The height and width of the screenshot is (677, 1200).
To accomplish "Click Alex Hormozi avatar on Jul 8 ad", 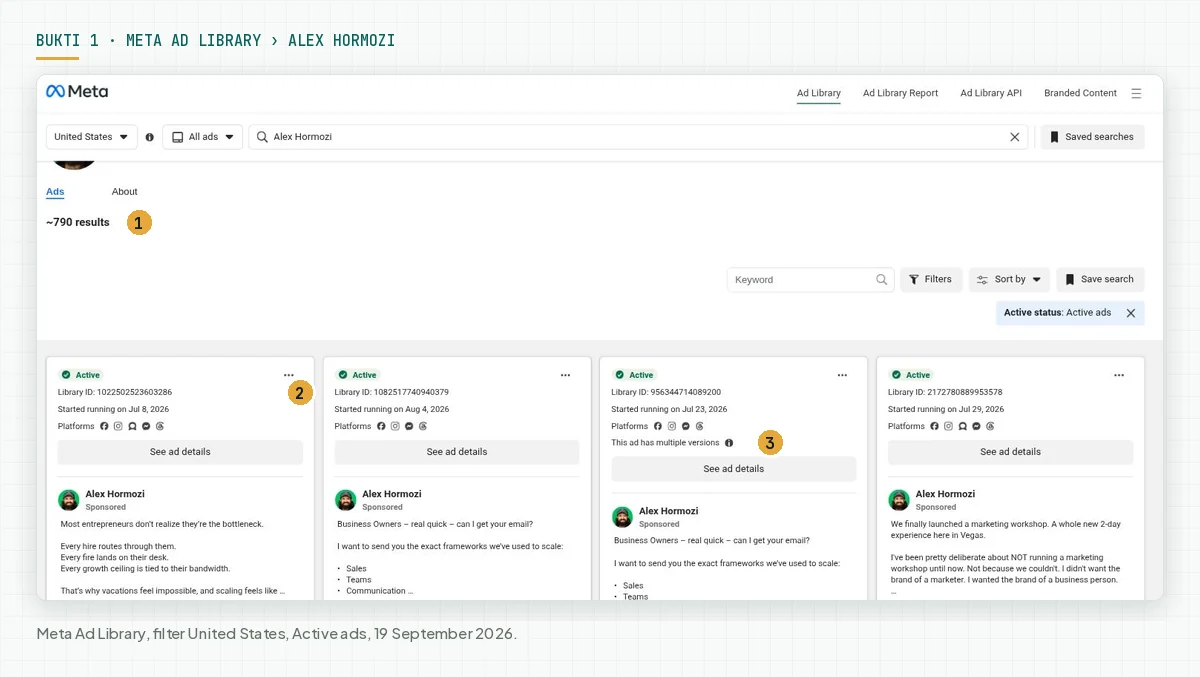I will [x=69, y=500].
